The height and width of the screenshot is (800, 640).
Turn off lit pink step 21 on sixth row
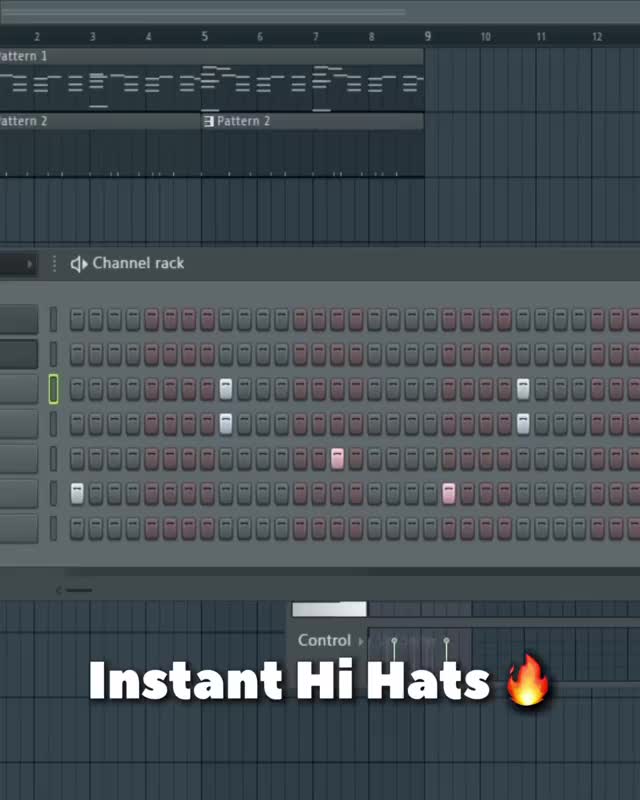point(449,493)
